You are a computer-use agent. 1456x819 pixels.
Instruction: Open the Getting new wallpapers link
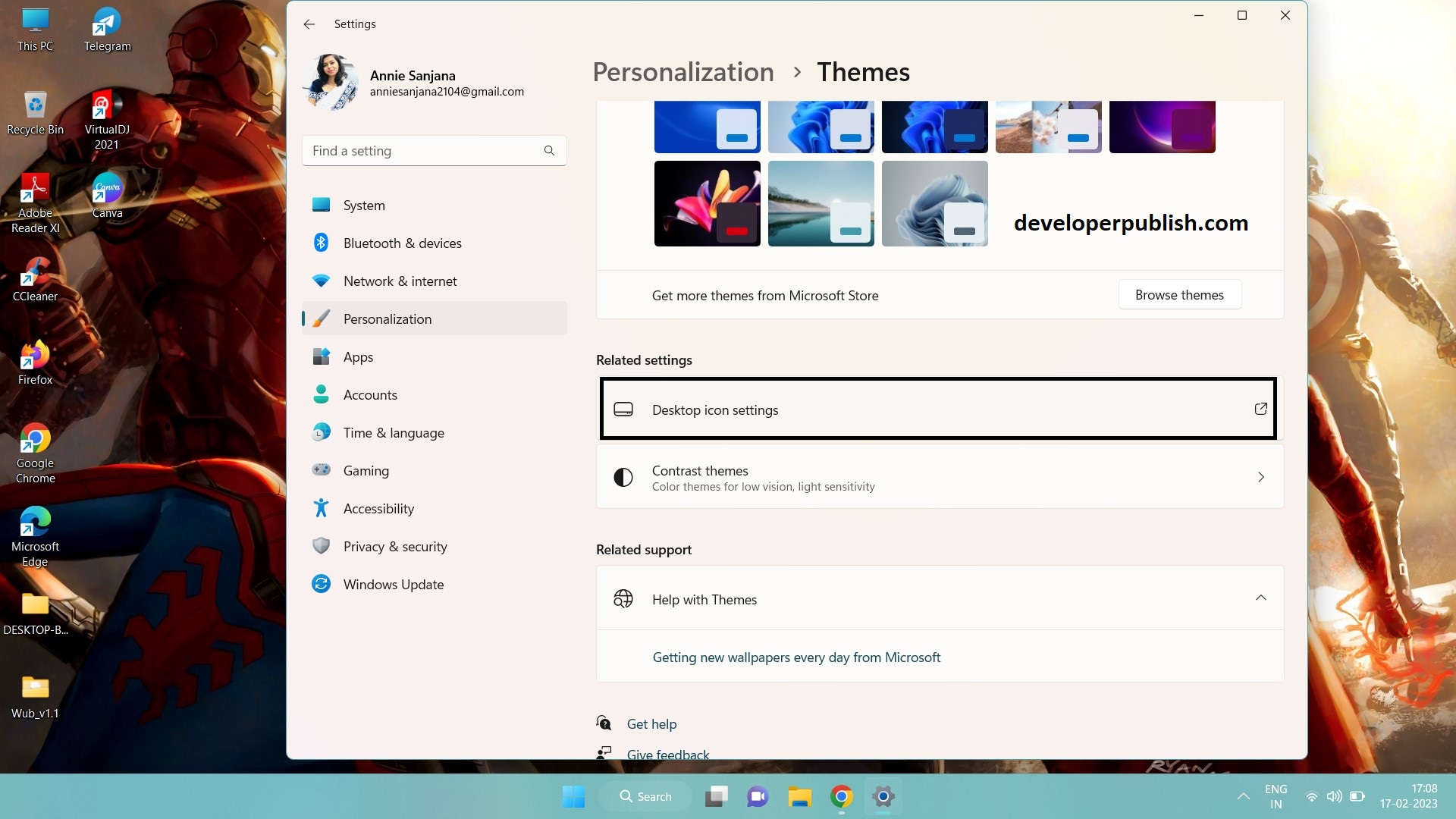(795, 657)
